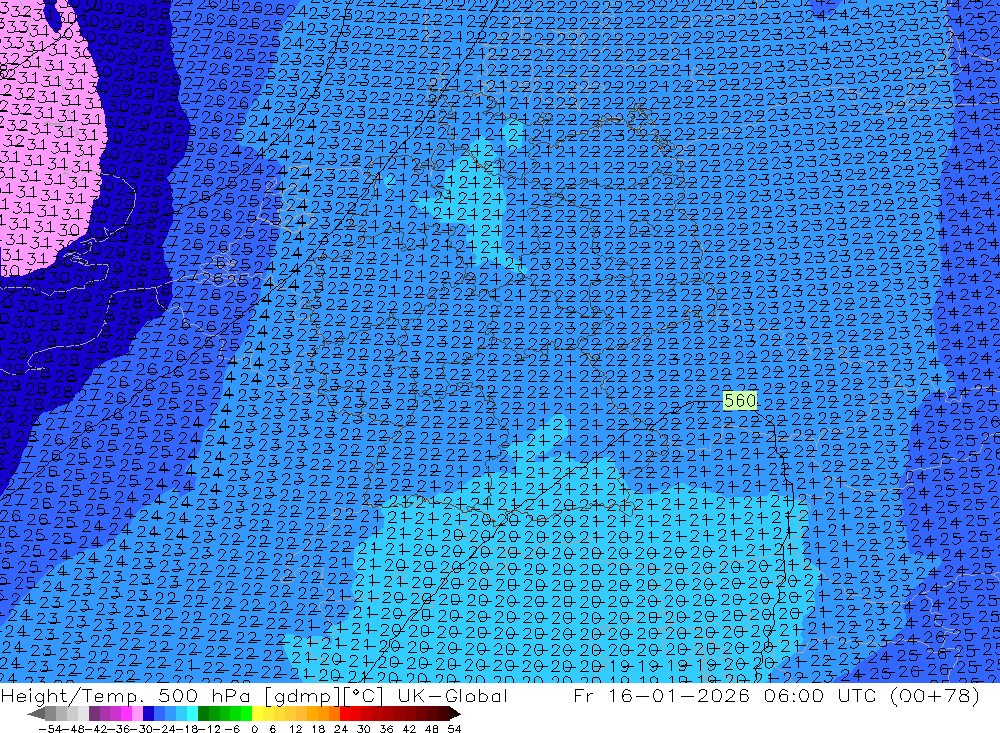The height and width of the screenshot is (733, 1000).
Task: Click the cyan legend swatch
Action: click(192, 713)
